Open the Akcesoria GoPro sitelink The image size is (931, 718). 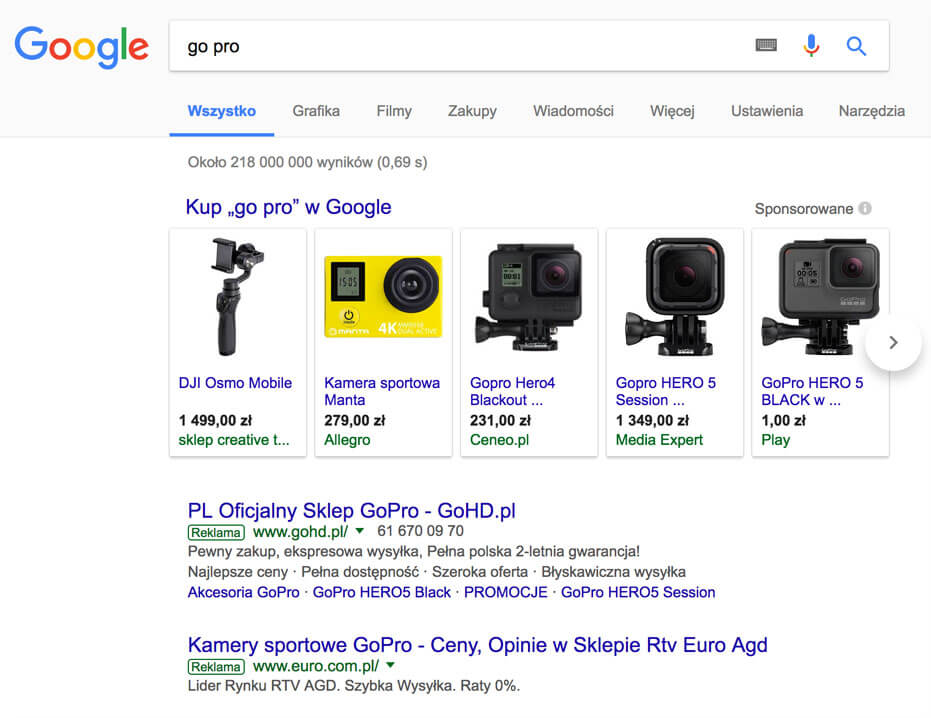(243, 592)
